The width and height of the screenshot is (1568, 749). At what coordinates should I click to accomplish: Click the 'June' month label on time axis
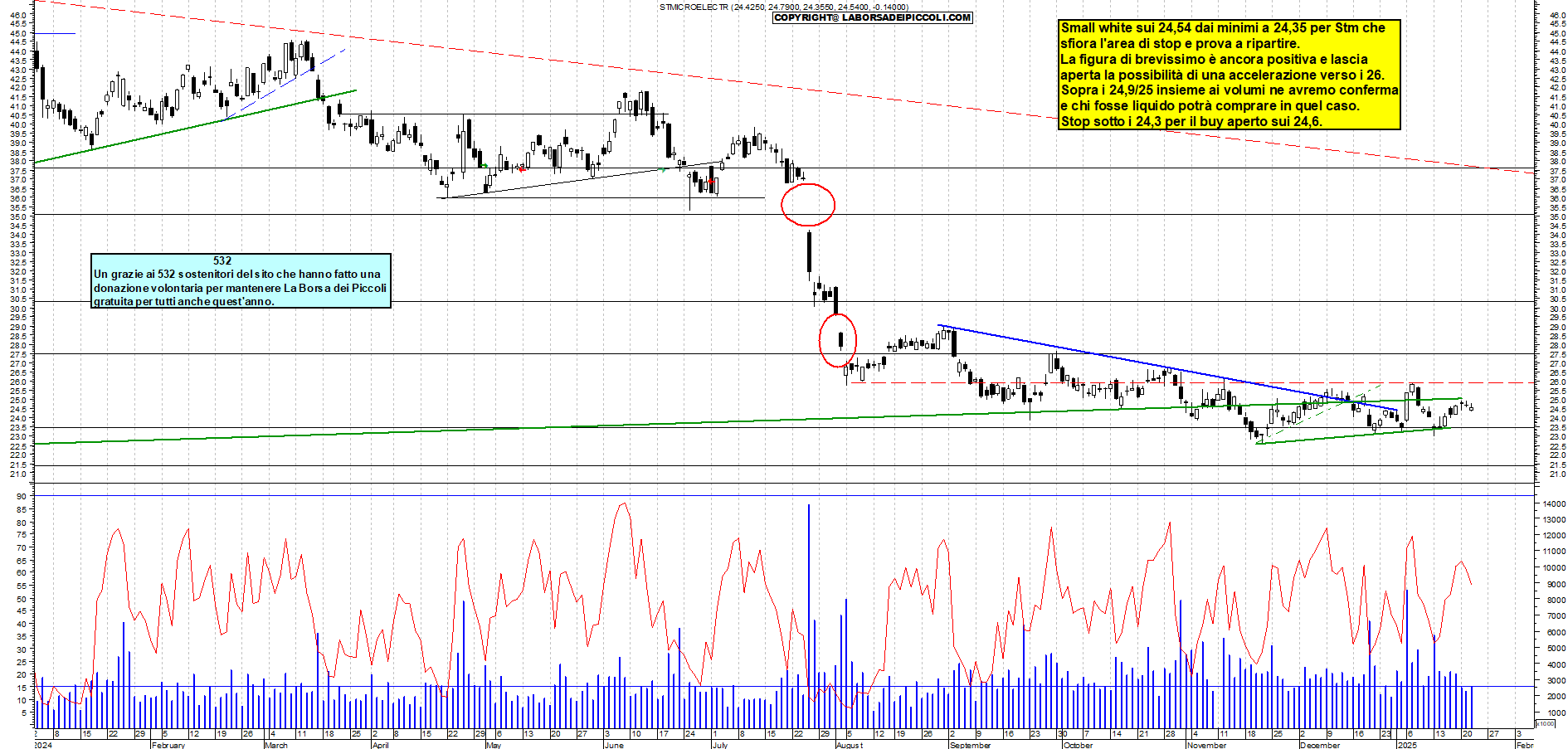614,745
